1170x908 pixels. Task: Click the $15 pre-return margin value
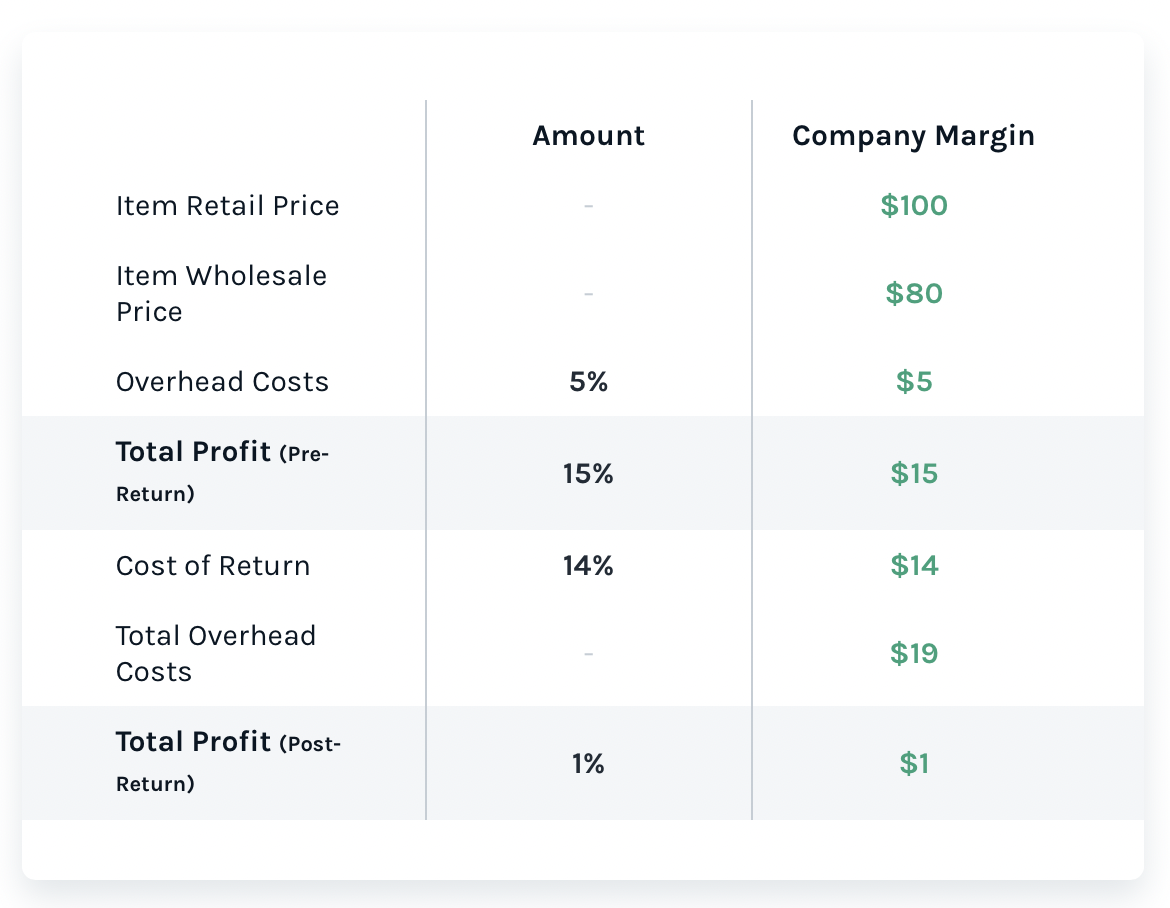coord(914,473)
